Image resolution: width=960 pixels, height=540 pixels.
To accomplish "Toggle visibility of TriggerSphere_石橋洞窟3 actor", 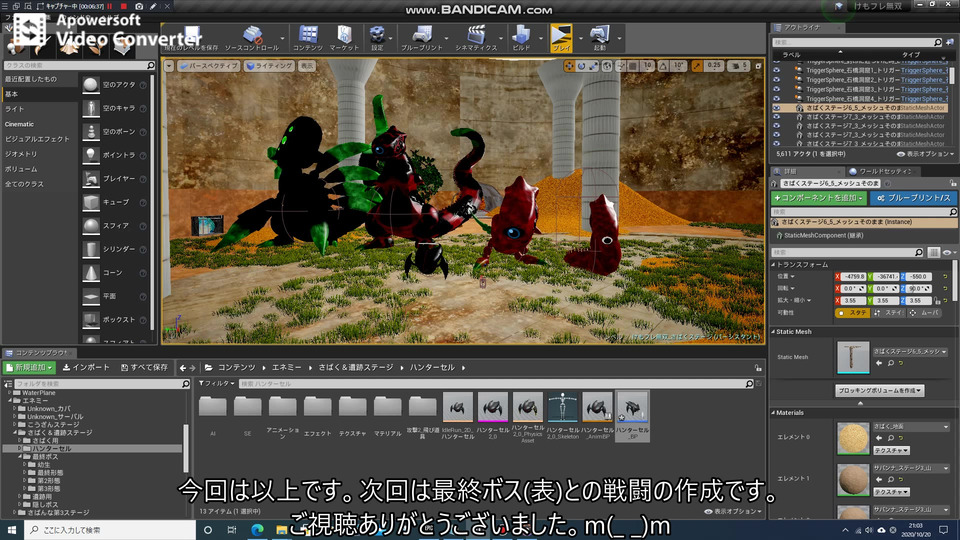I will click(x=776, y=89).
